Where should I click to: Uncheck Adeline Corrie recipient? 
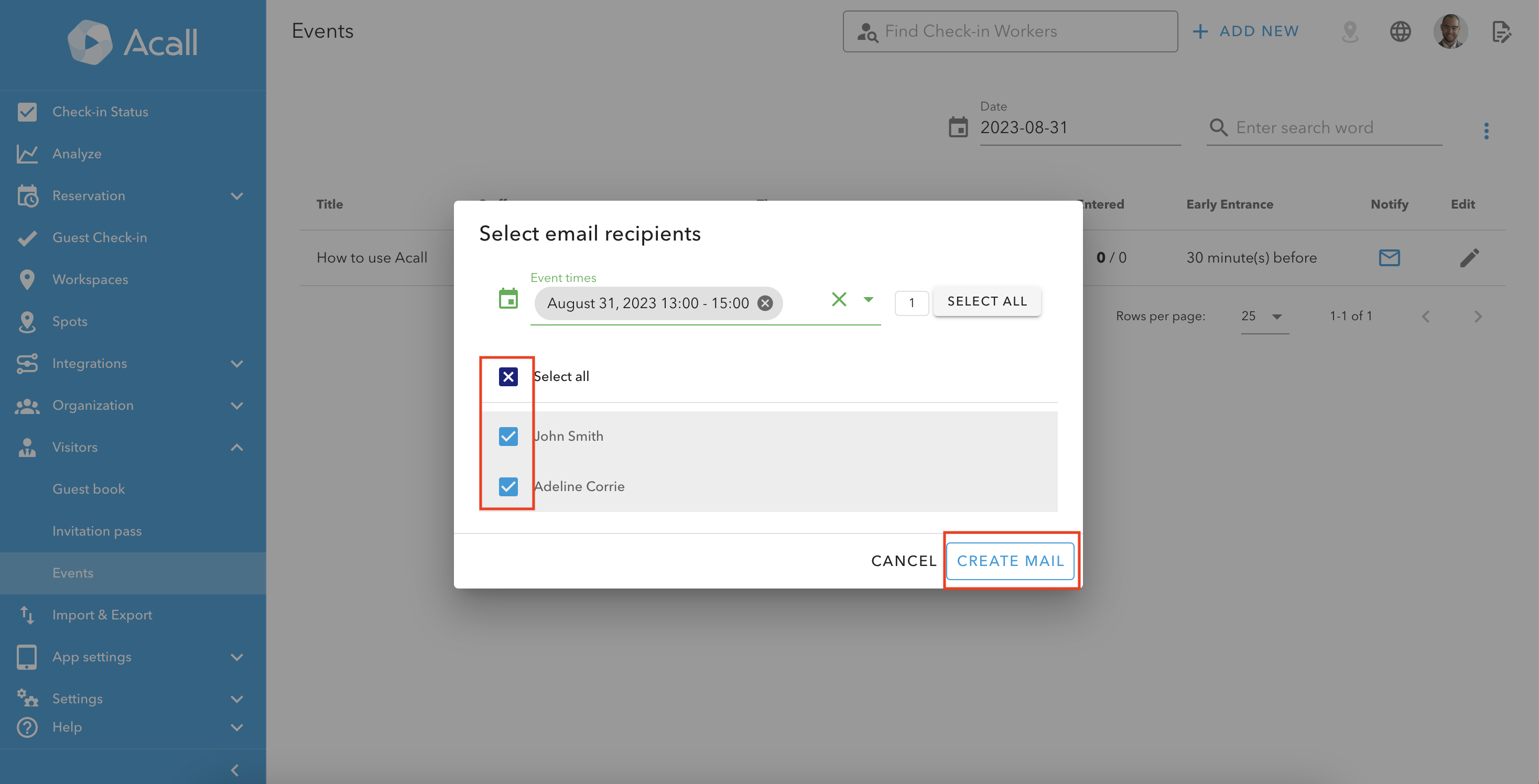[508, 486]
